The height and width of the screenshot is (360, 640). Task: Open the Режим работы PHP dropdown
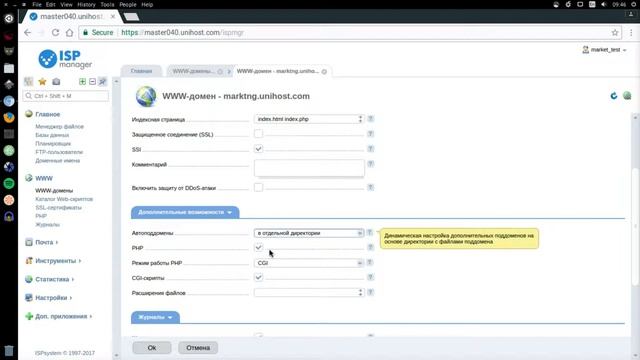point(309,263)
